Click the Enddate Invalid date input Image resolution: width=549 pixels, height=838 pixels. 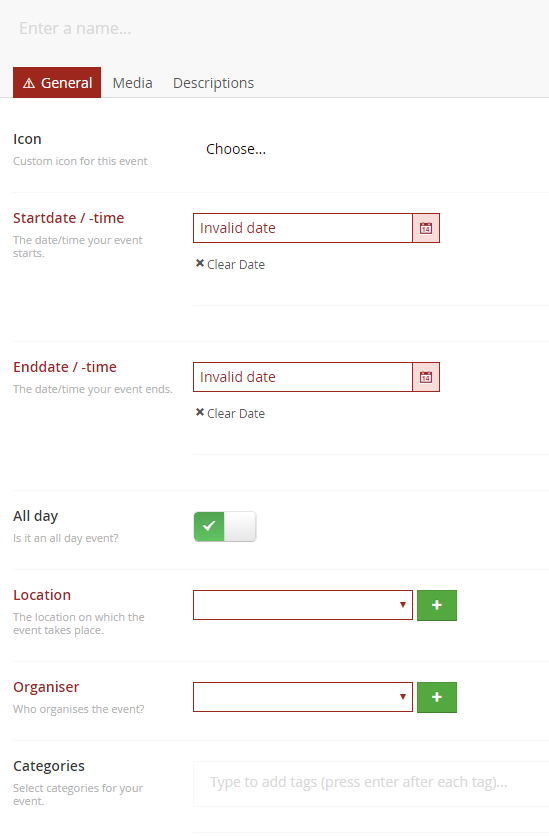pos(303,377)
